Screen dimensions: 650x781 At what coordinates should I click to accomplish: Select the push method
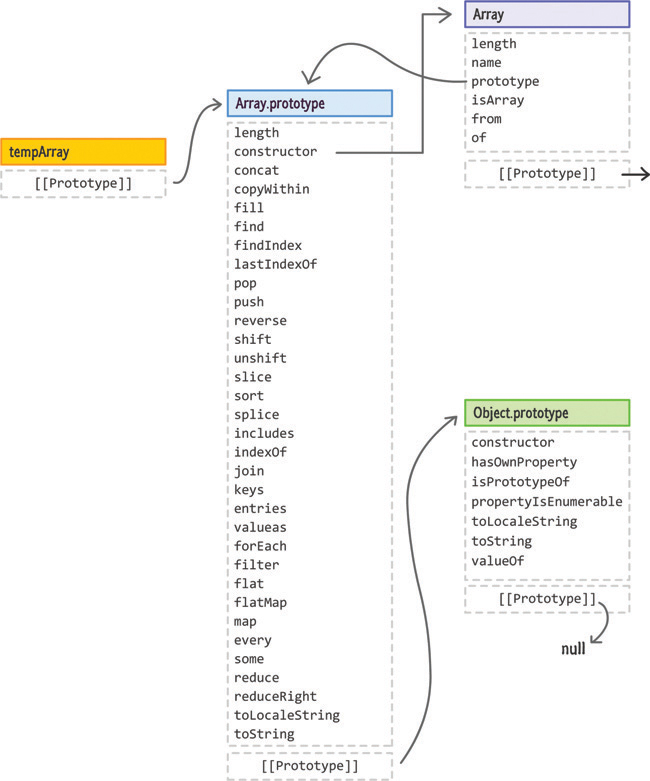click(x=249, y=302)
